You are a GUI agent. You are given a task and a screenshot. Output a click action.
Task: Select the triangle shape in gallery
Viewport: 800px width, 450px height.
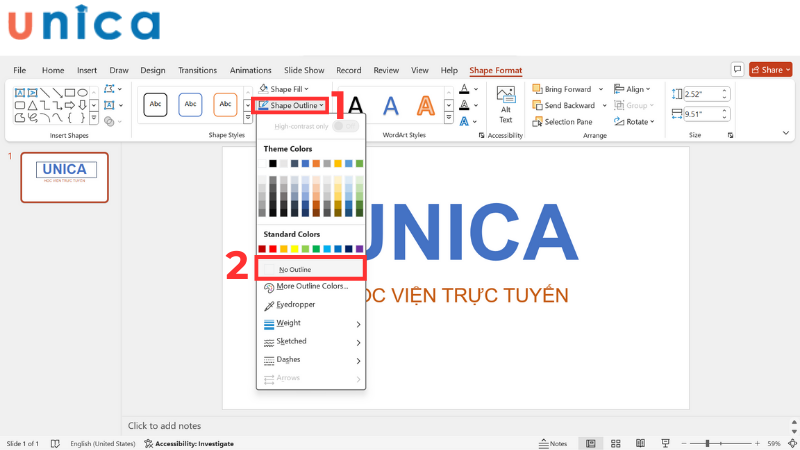coord(32,106)
